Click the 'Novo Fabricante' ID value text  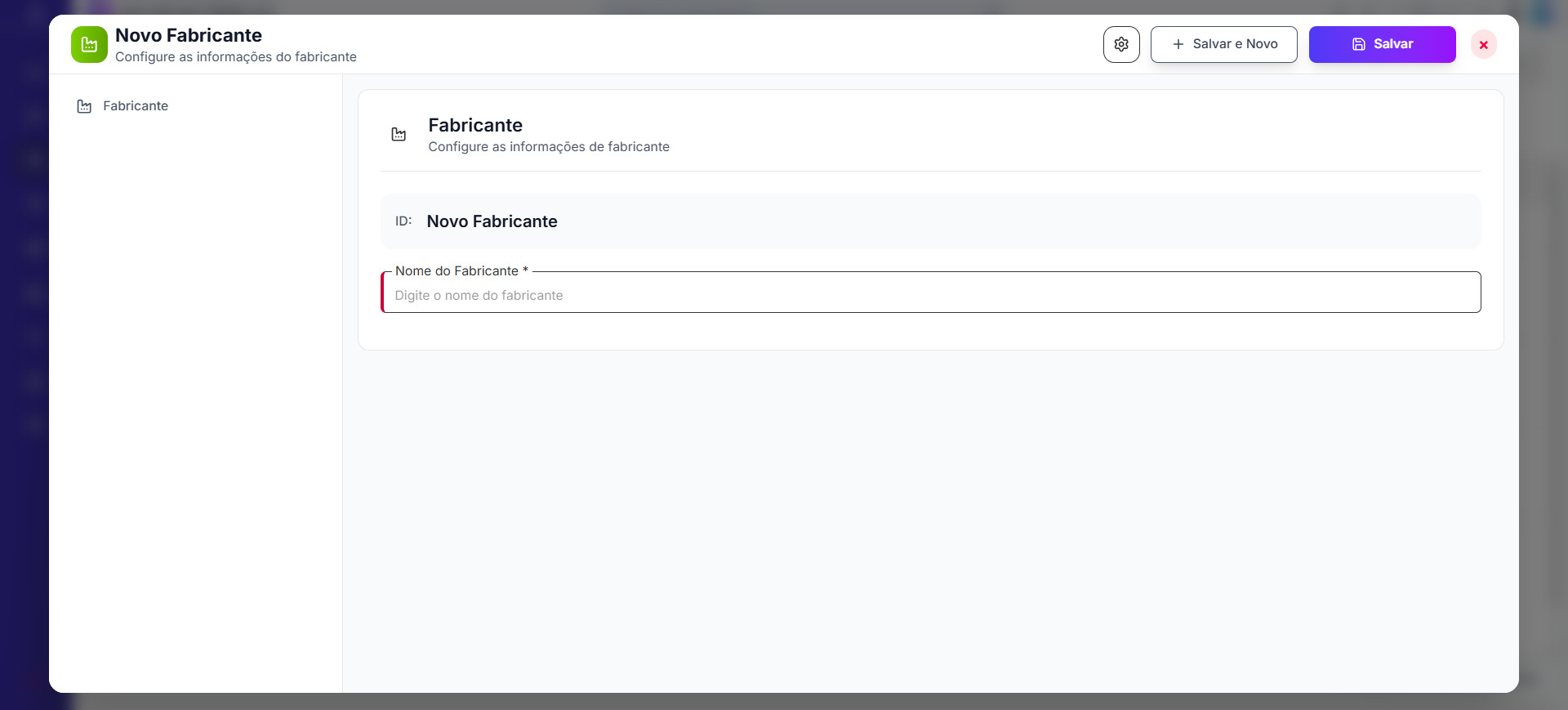pos(492,221)
